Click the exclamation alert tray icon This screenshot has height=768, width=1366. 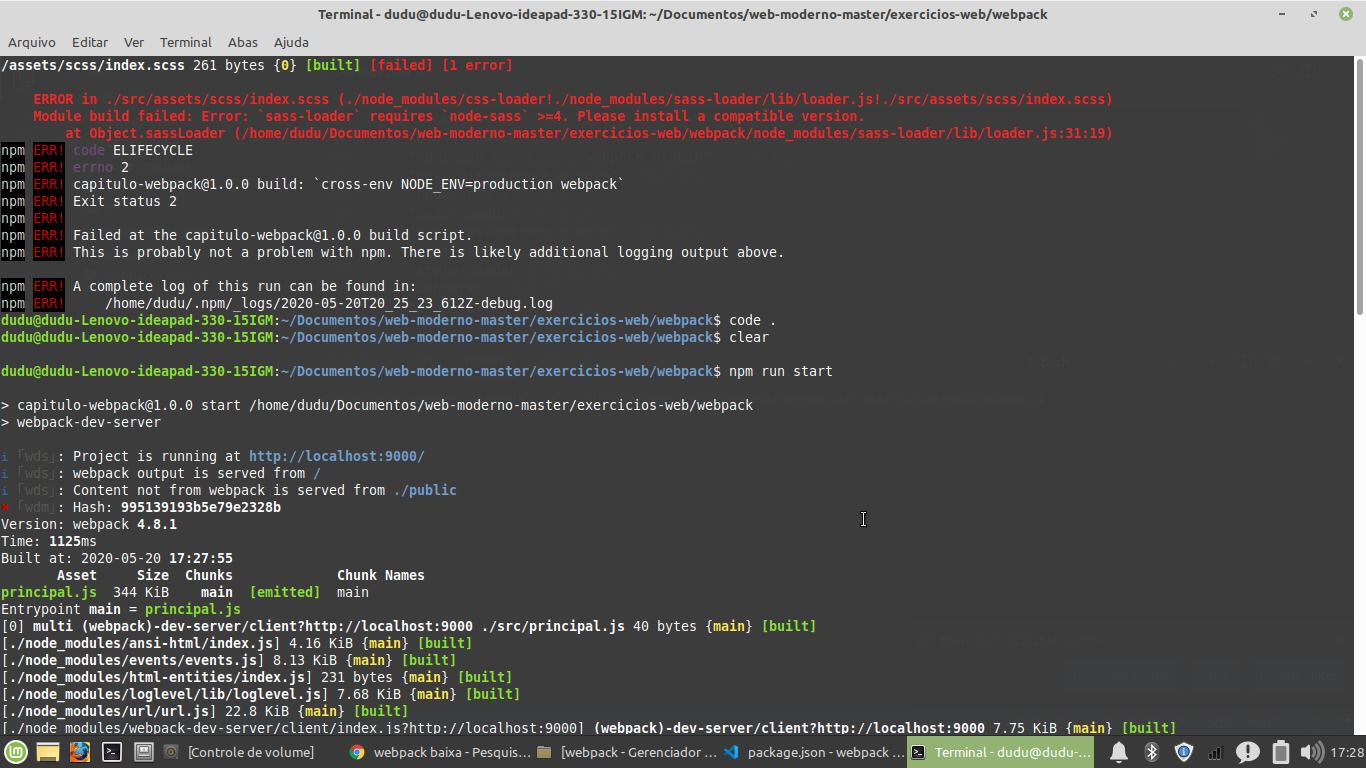click(1247, 752)
